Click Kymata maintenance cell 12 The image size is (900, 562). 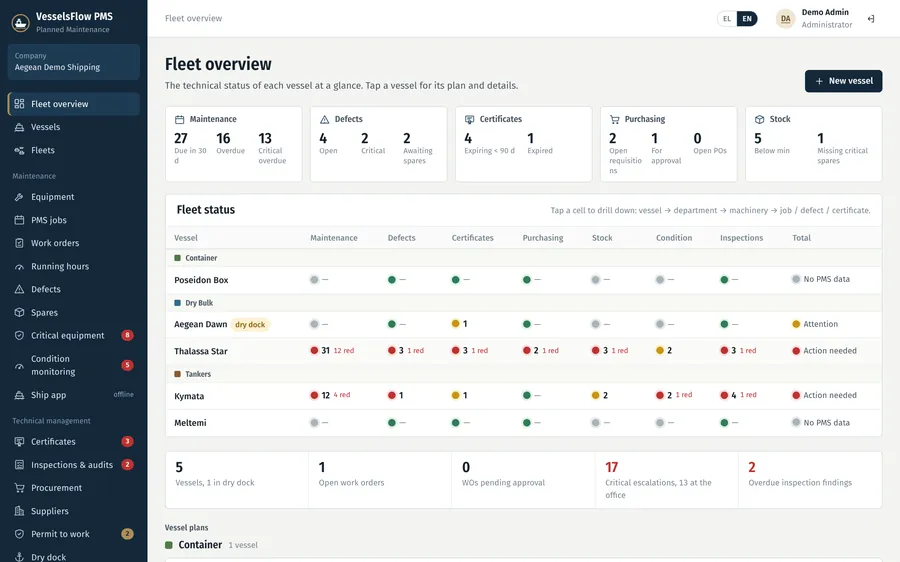[330, 395]
